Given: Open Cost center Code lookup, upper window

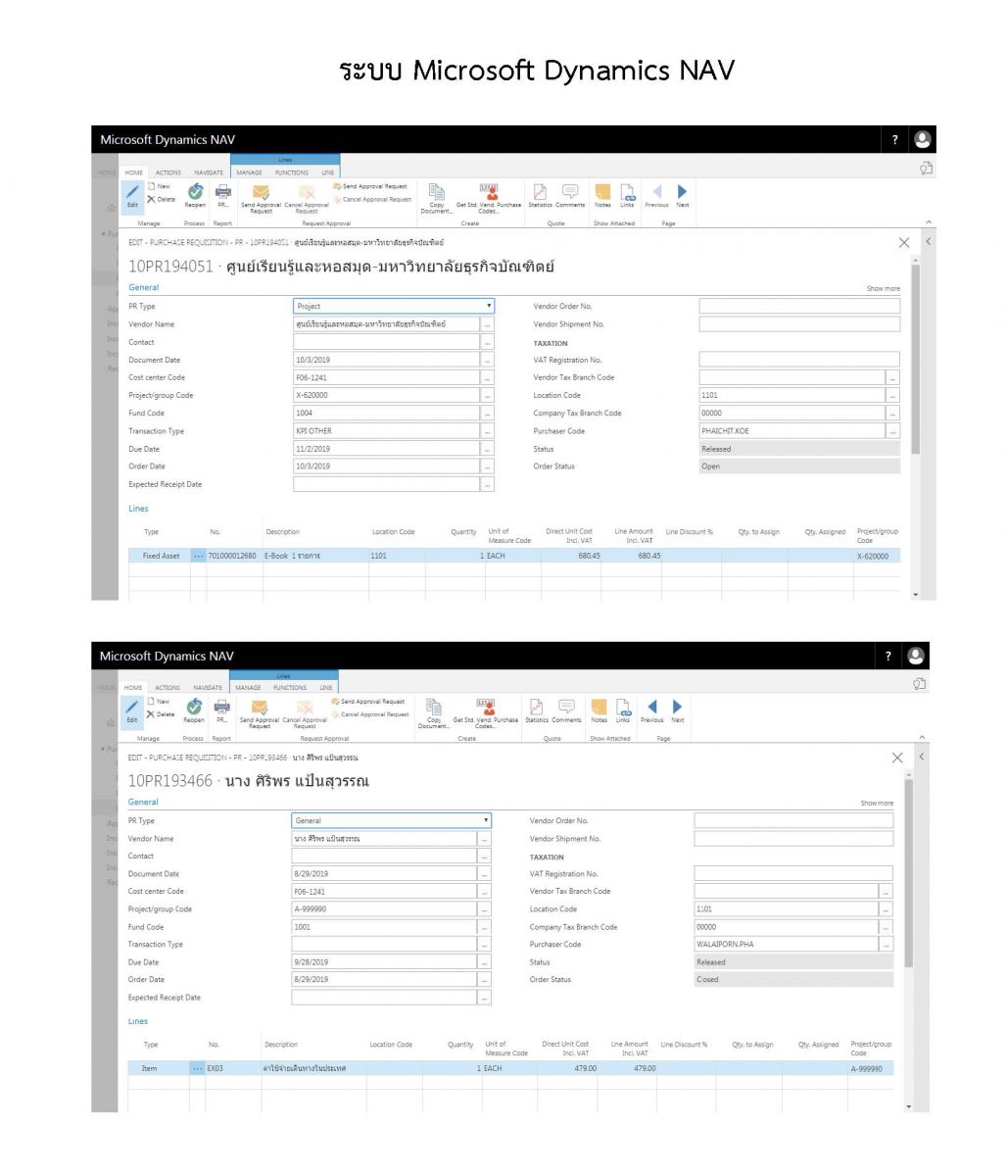Looking at the screenshot, I should point(488,377).
